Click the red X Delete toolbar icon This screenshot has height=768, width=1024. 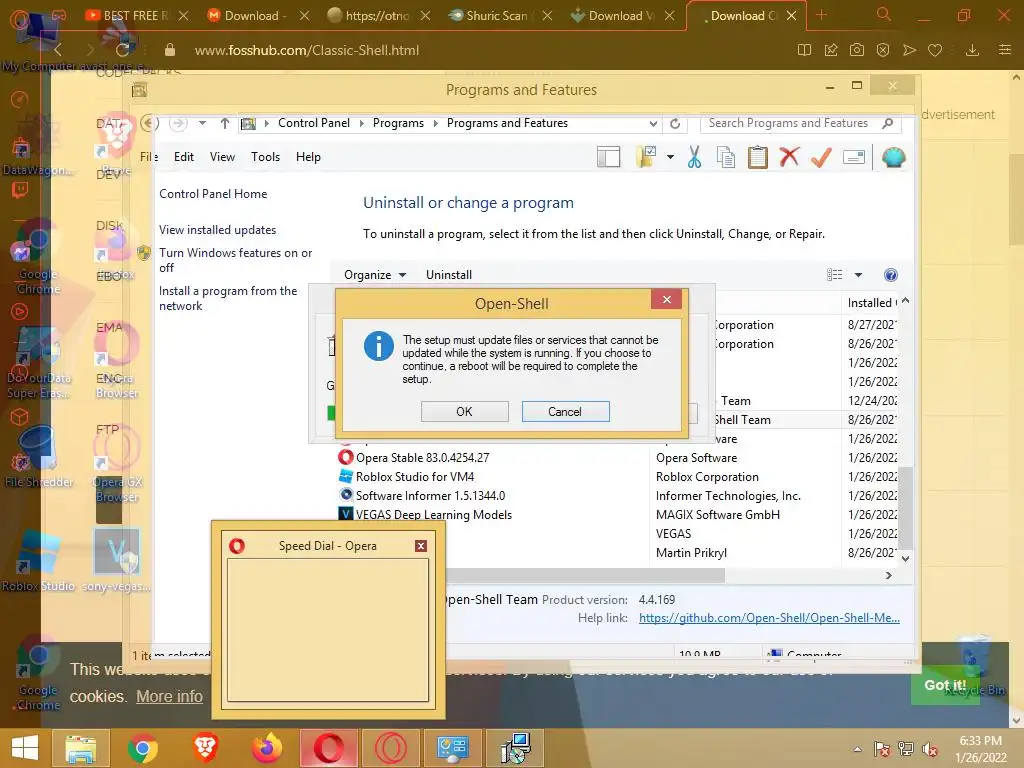pos(790,157)
